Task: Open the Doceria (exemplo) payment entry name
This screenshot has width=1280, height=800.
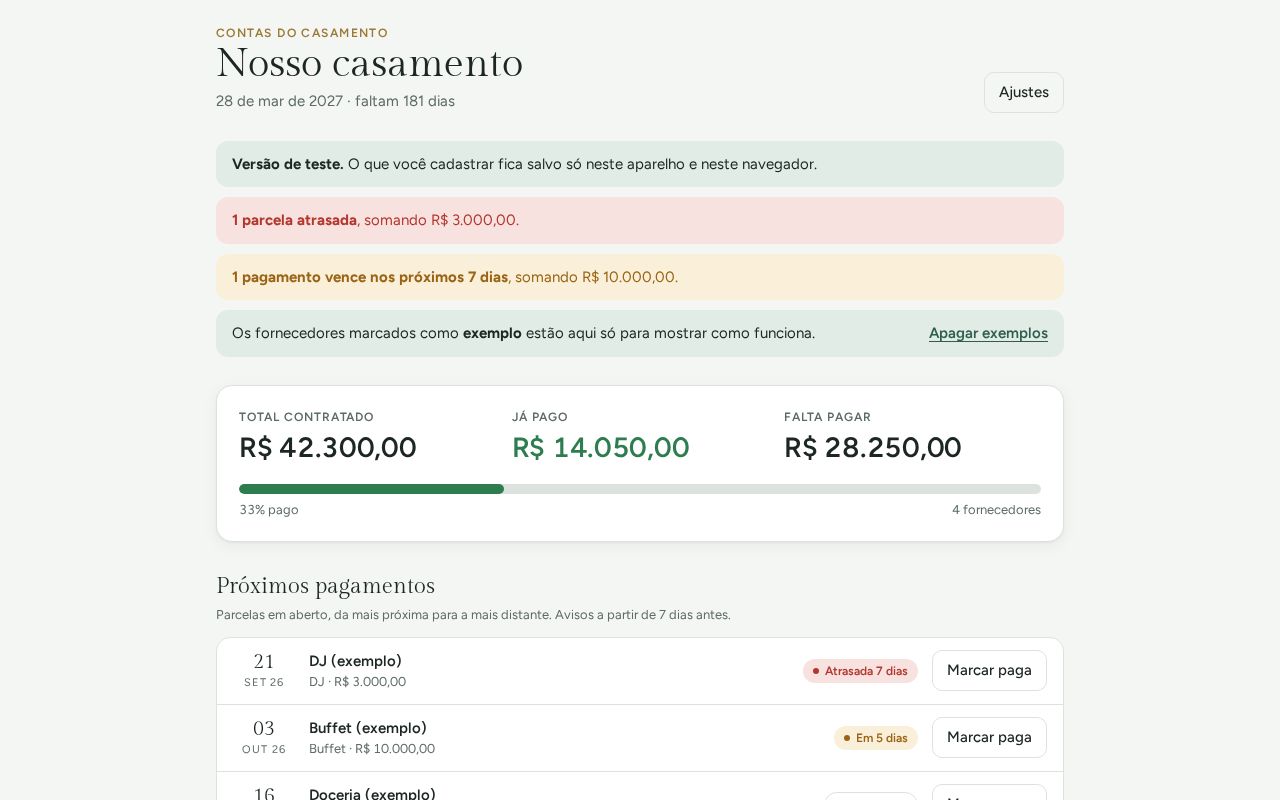Action: [x=372, y=794]
